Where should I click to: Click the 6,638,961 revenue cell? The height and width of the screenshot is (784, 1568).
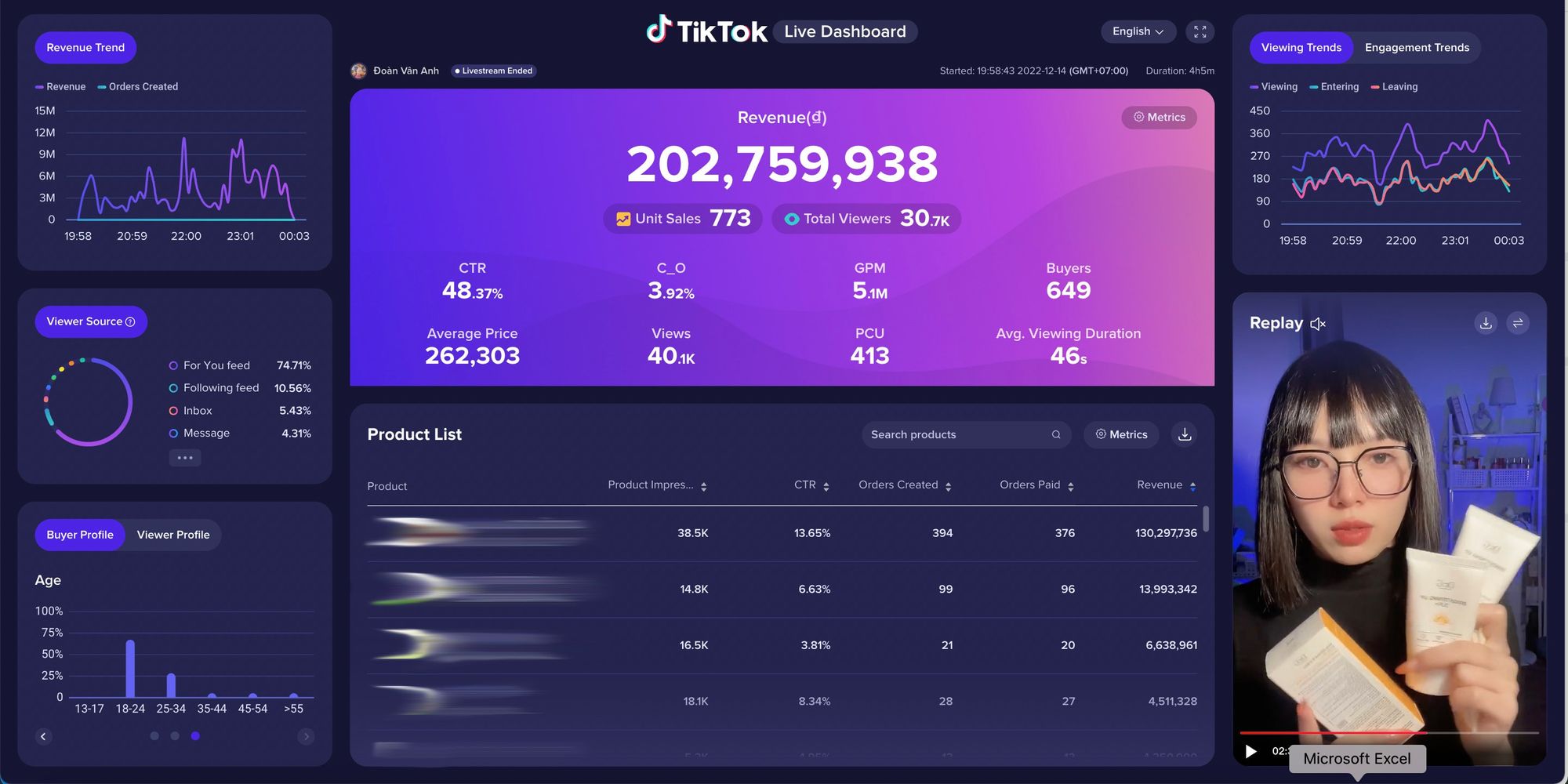(1171, 645)
